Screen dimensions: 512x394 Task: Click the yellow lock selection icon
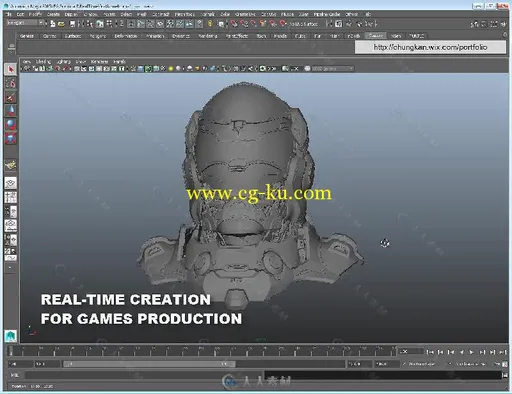[210, 24]
